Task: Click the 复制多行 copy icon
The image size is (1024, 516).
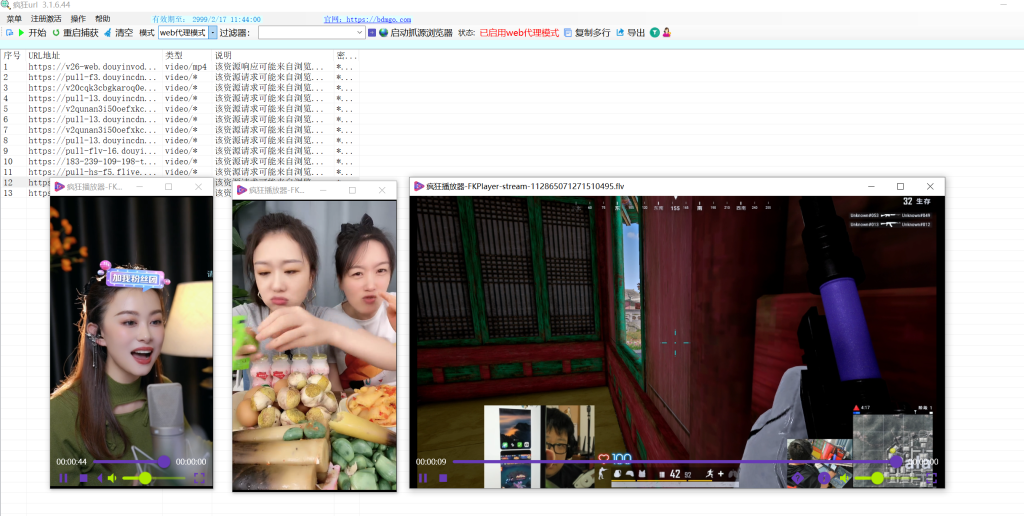Action: [568, 33]
